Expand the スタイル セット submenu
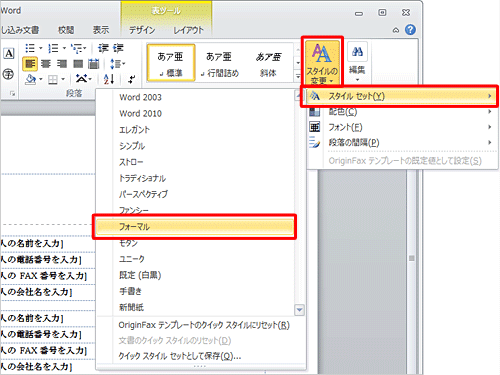The image size is (500, 375). tap(400, 96)
